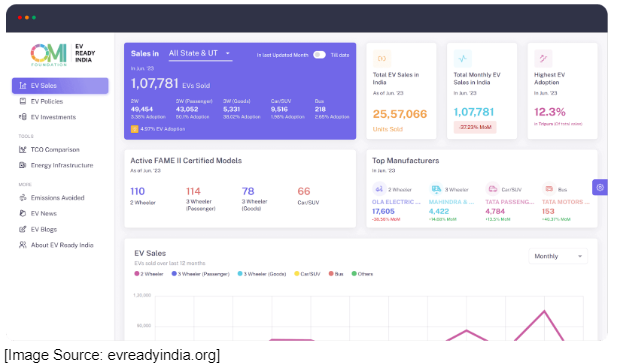623x364 pixels.
Task: Toggle the 3 Wheeler (Passenger) legend series
Action: (201, 274)
